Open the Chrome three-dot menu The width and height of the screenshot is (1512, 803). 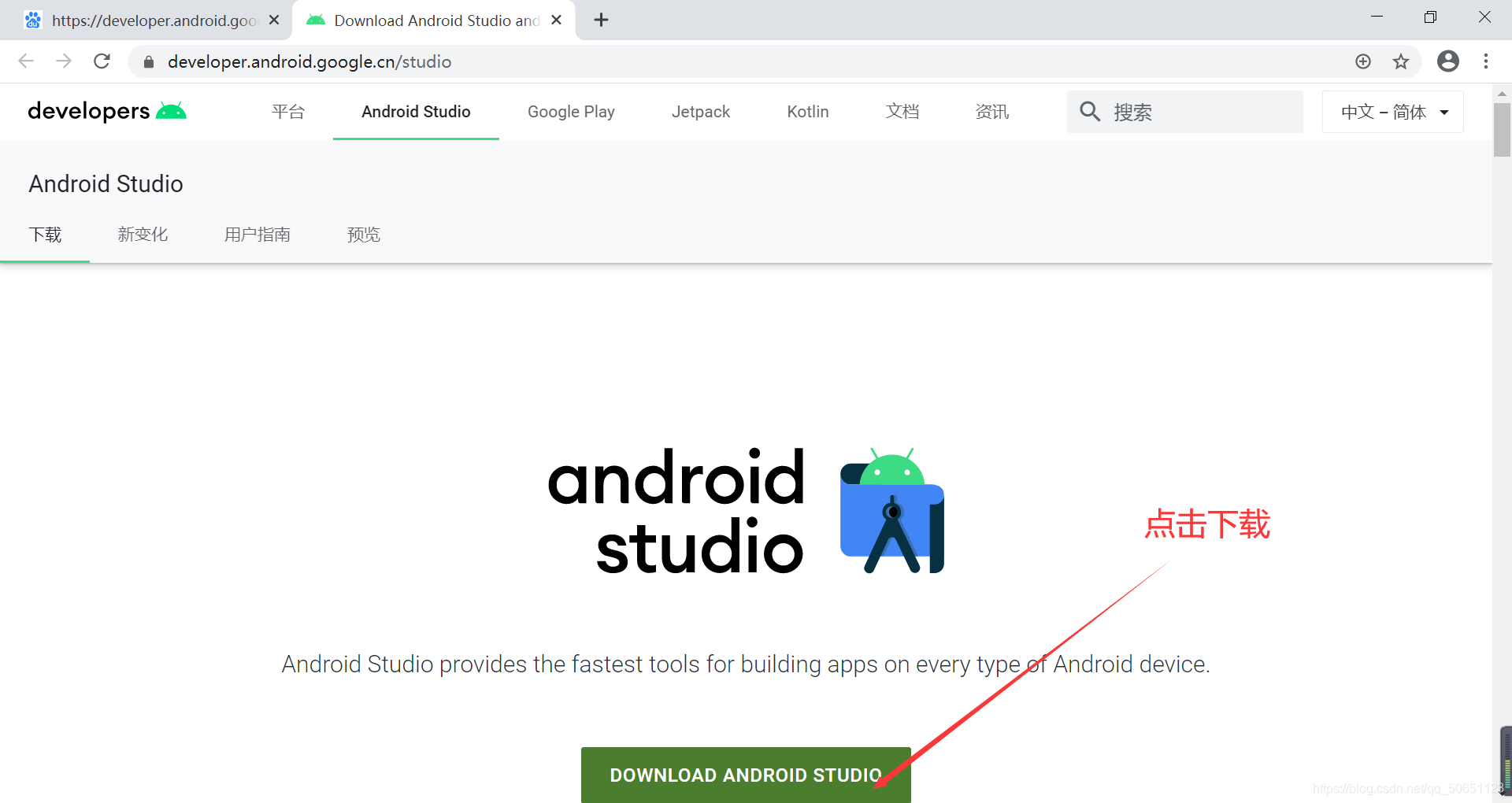click(1486, 61)
